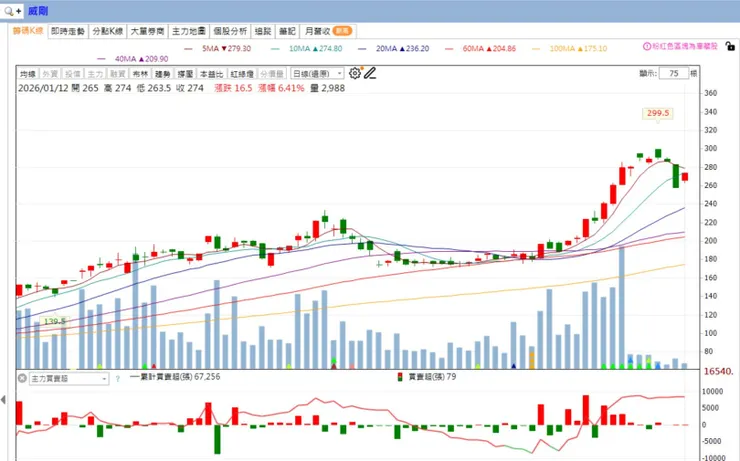Open help question mark for 主力買賣超

click(x=118, y=378)
